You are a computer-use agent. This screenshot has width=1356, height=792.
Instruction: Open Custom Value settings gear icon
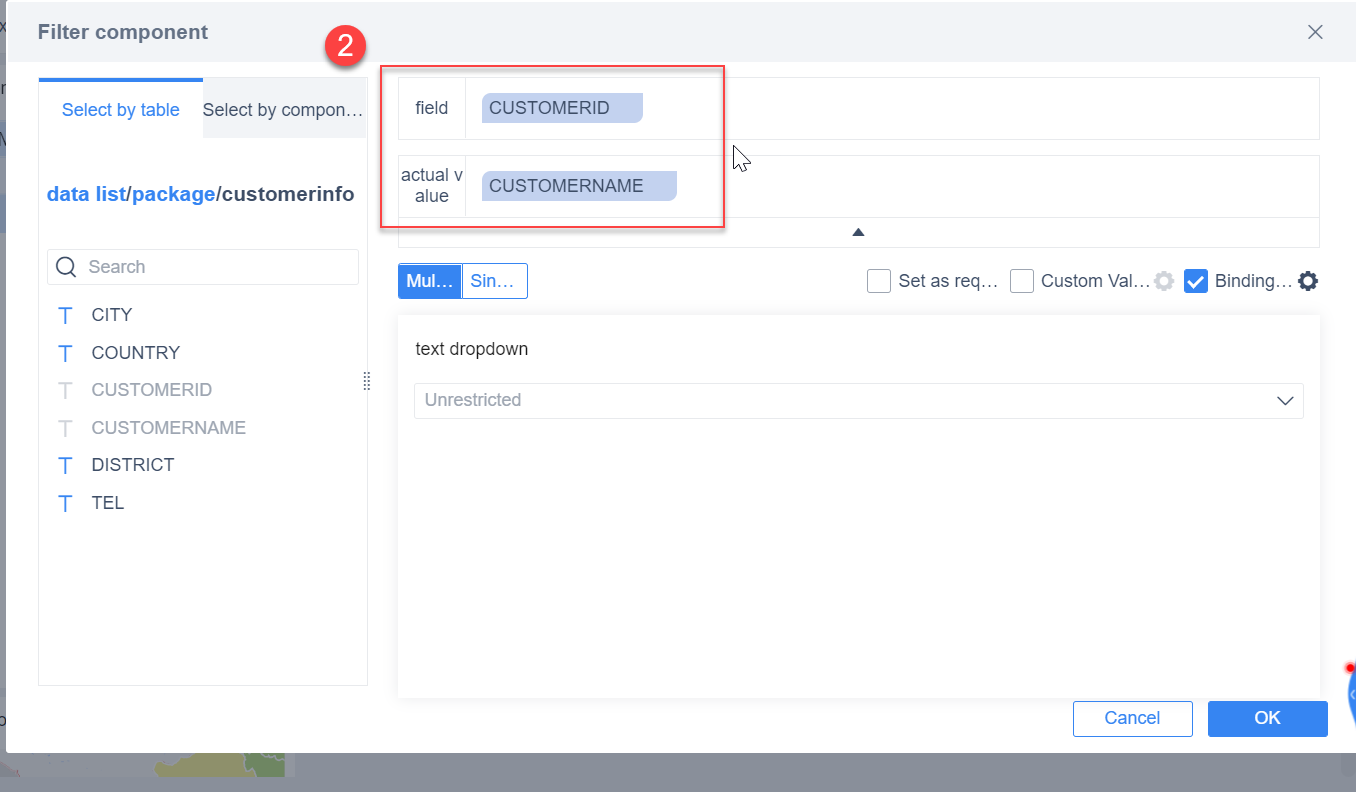click(1164, 281)
